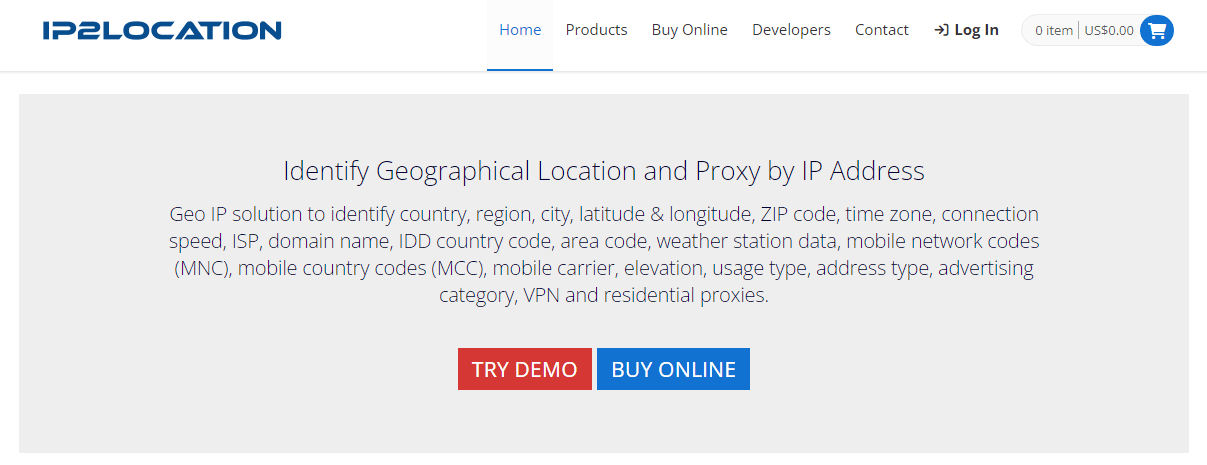This screenshot has height=465, width=1207.
Task: Open the Developers menu item
Action: click(791, 30)
